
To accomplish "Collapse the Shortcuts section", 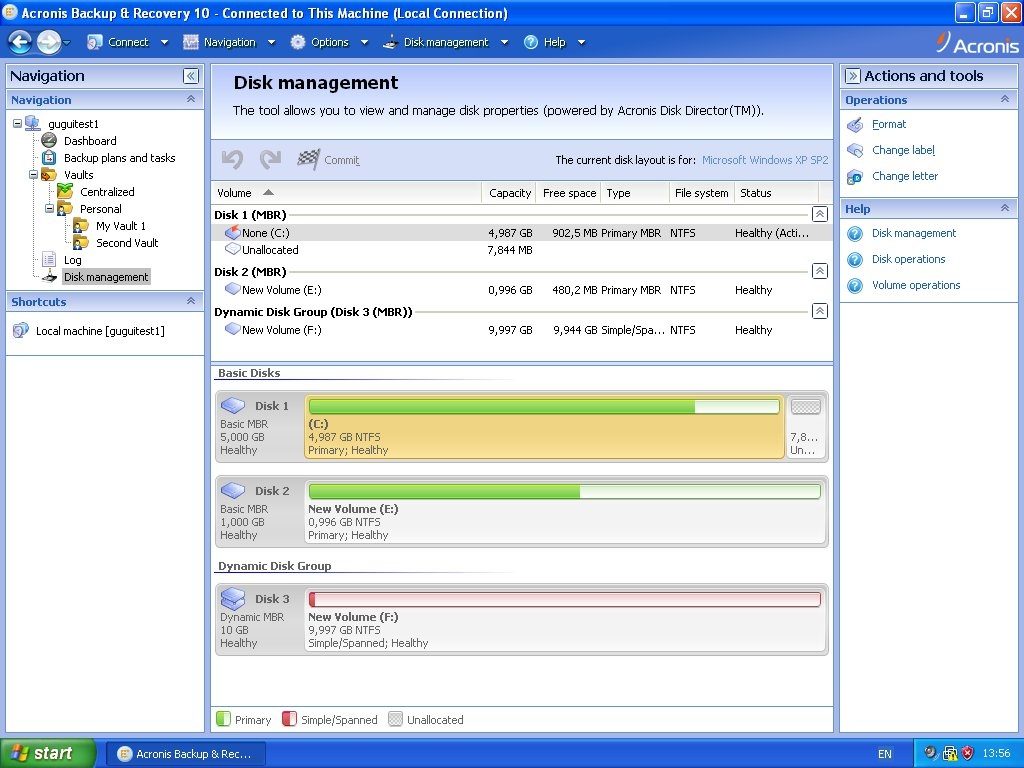I will coord(191,301).
